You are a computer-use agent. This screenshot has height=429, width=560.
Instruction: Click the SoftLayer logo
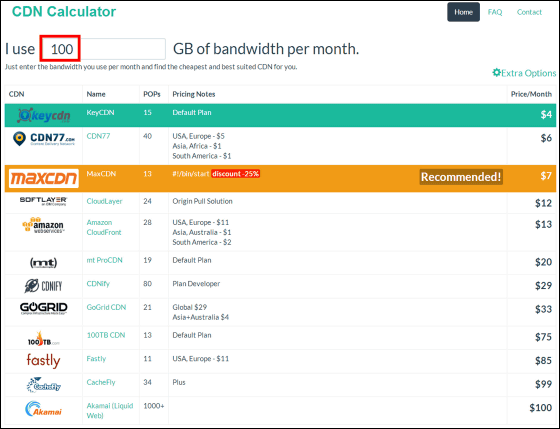43,201
